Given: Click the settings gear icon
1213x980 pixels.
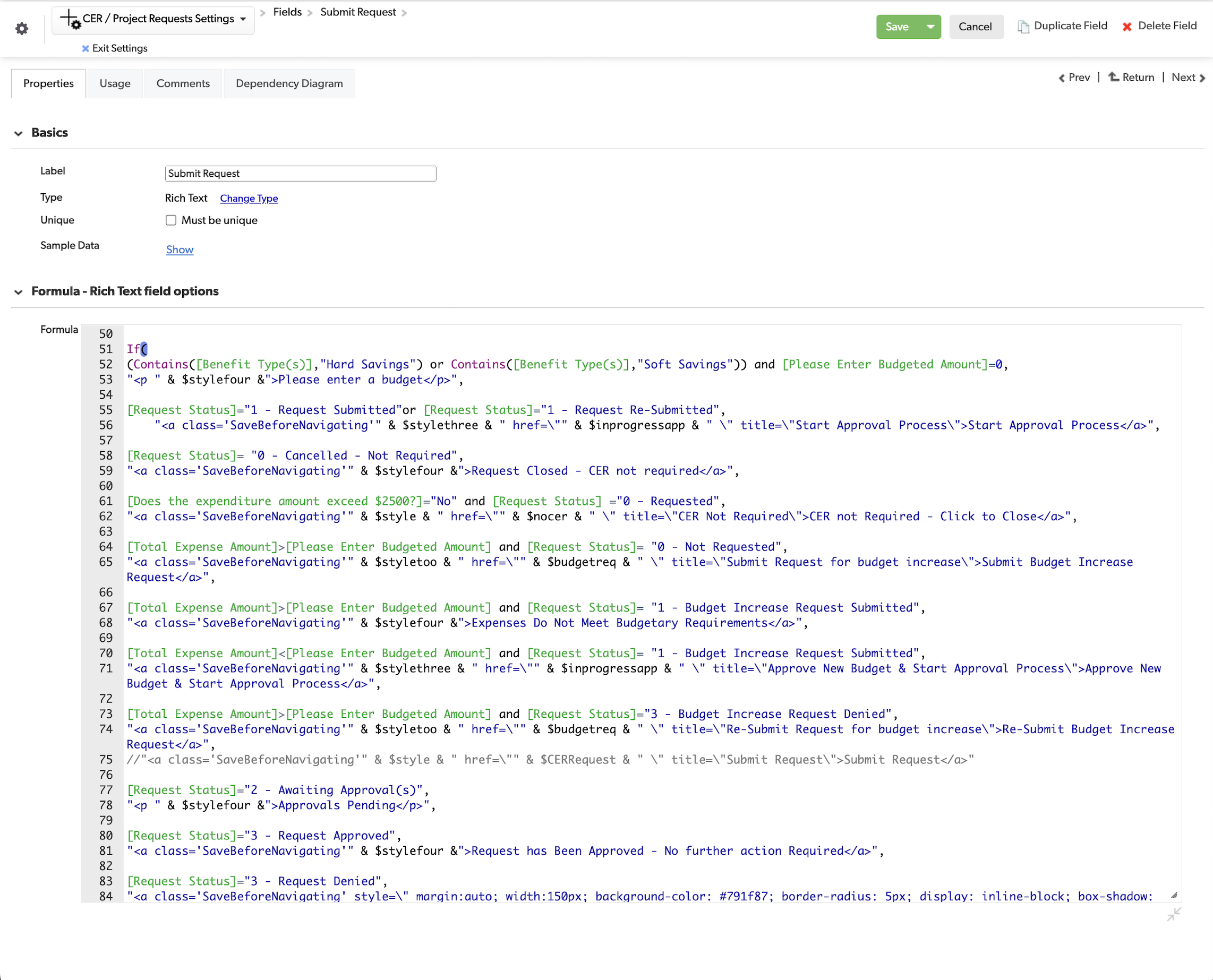Looking at the screenshot, I should pyautogui.click(x=21, y=29).
